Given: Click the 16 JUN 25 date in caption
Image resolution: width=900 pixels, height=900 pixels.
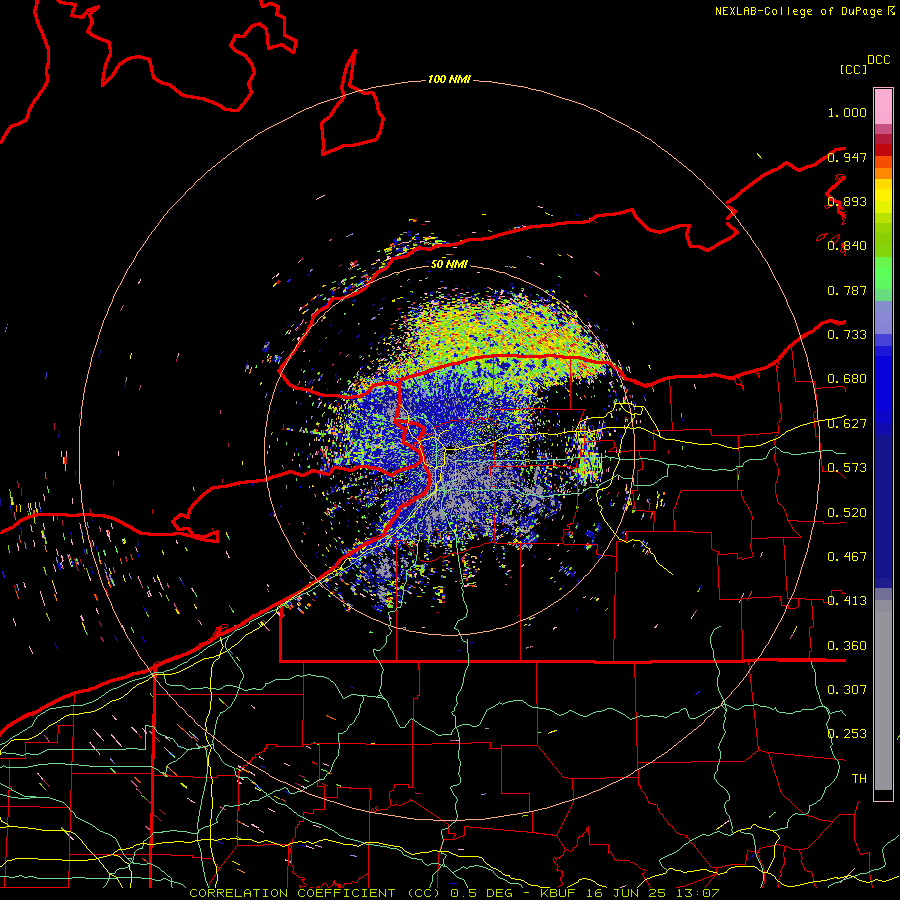Looking at the screenshot, I should pyautogui.click(x=626, y=893).
